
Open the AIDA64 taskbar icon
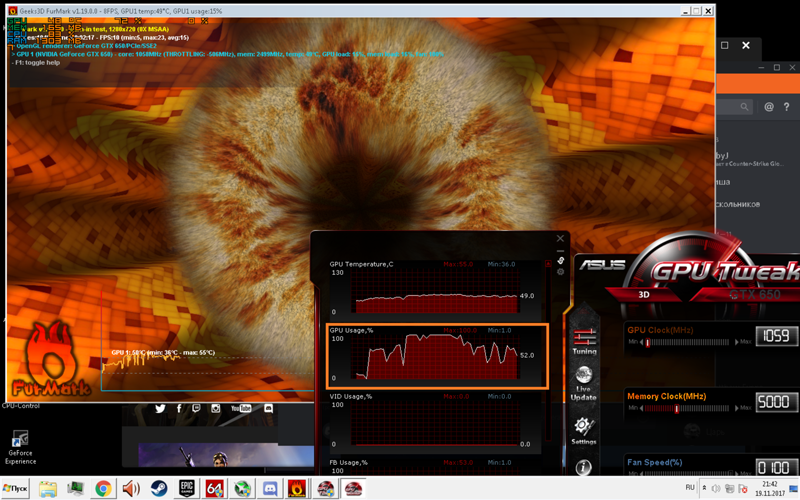click(x=214, y=489)
